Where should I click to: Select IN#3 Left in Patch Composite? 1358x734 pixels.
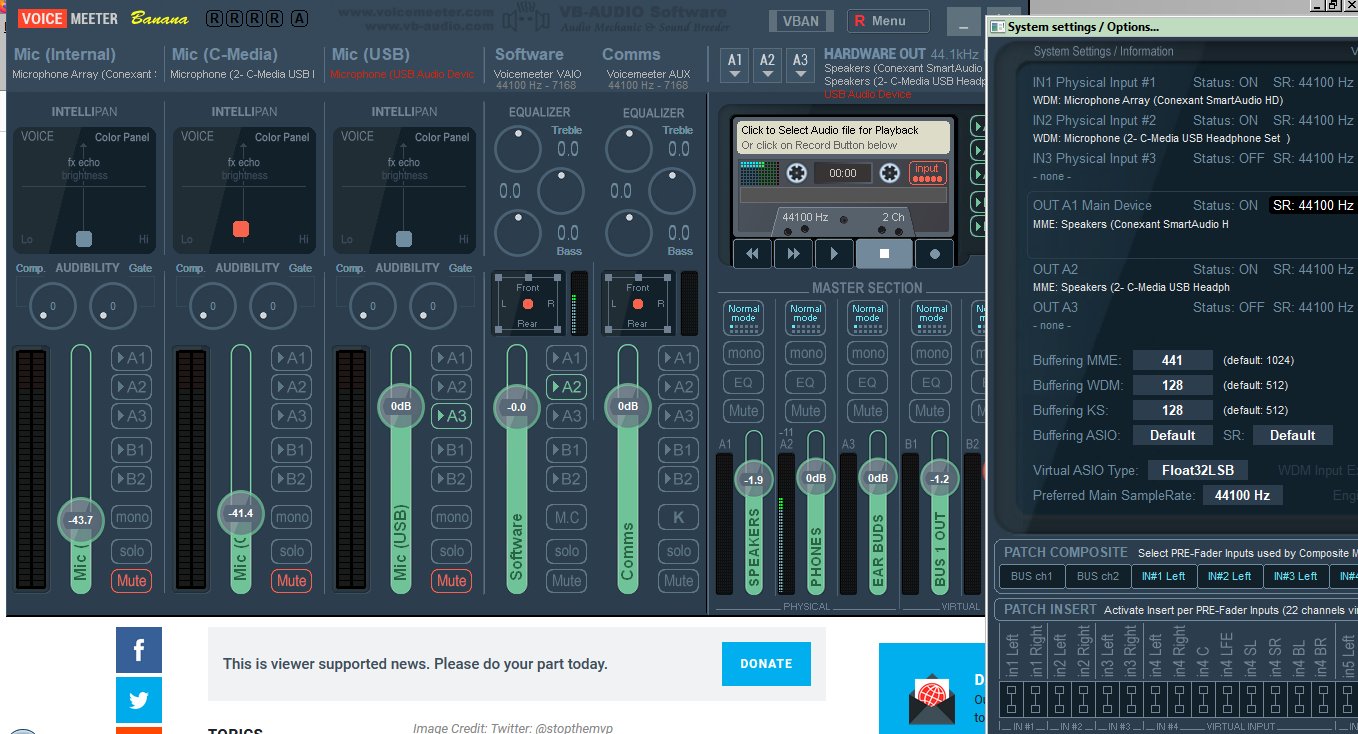tap(1295, 576)
